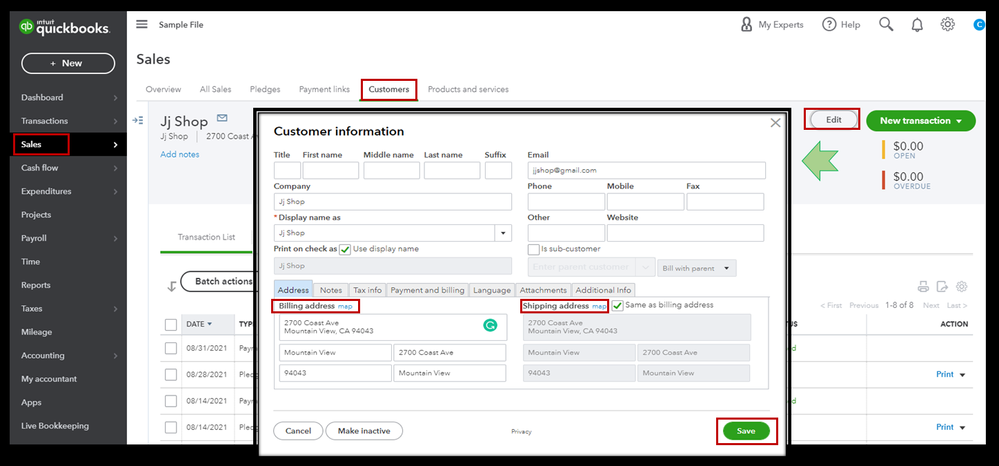Select the Notes tab in dialog
This screenshot has height=466, width=999.
coord(331,290)
